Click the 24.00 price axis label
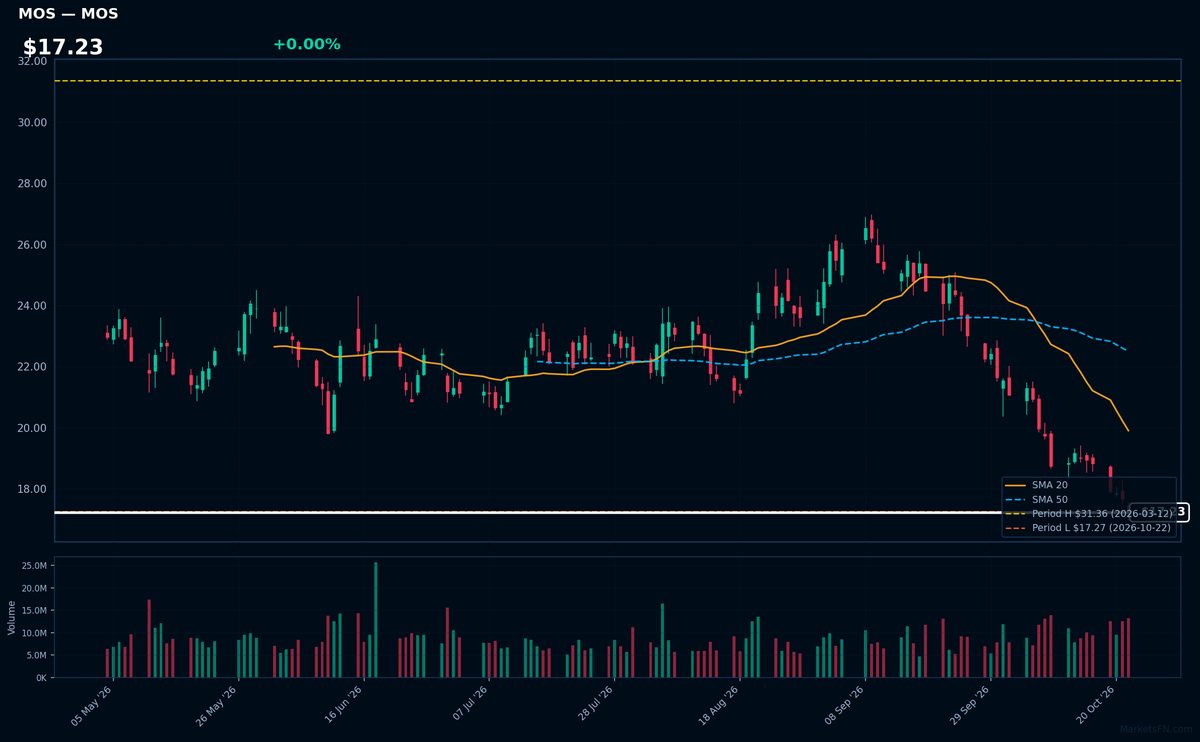The width and height of the screenshot is (1200, 742). (x=33, y=306)
